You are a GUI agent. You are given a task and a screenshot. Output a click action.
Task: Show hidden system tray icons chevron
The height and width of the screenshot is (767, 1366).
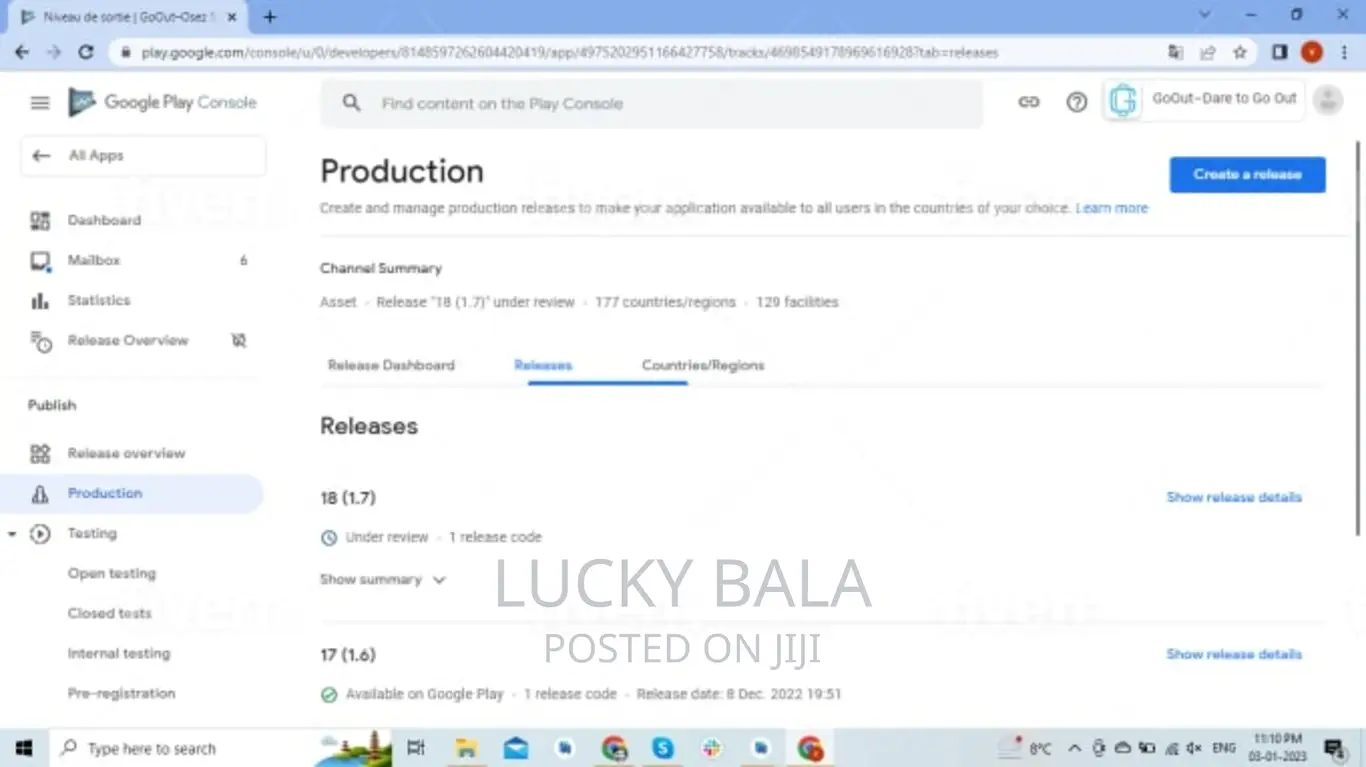point(1075,748)
